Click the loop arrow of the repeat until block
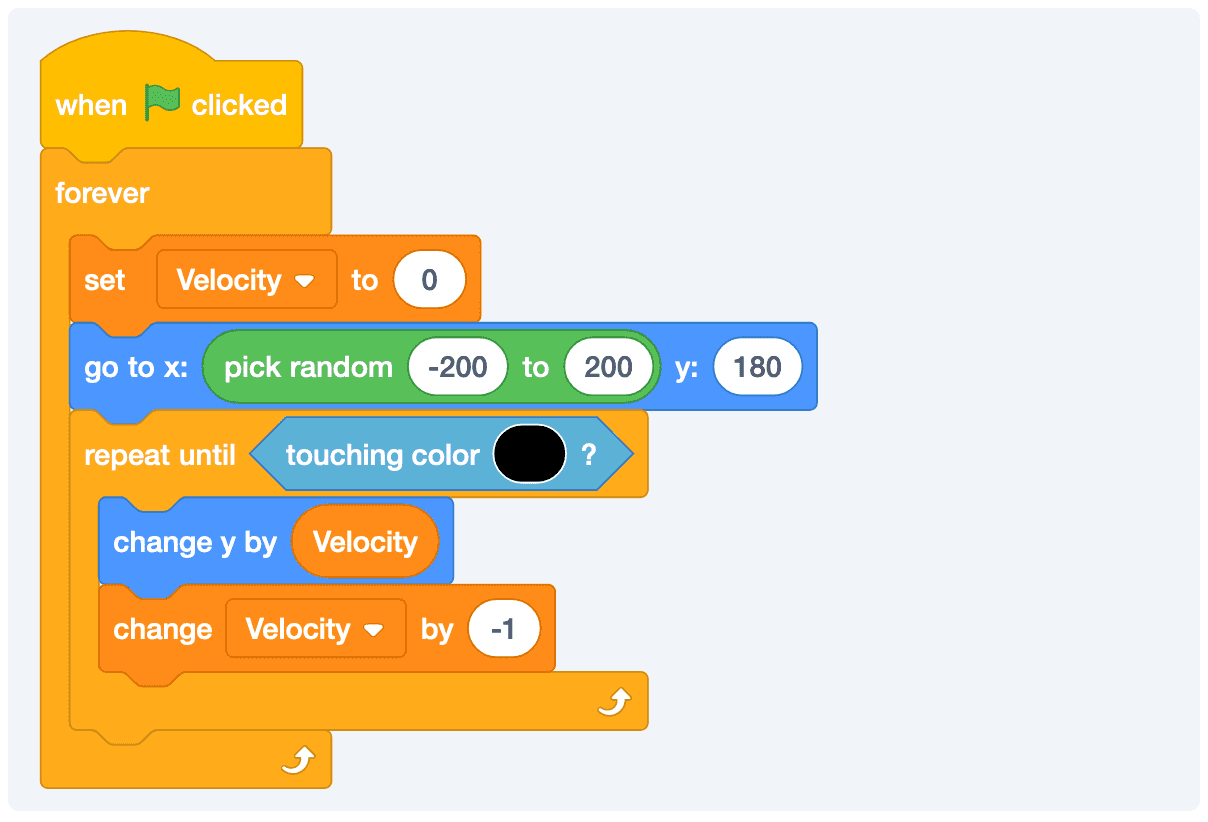This screenshot has width=1208, height=822. (615, 703)
